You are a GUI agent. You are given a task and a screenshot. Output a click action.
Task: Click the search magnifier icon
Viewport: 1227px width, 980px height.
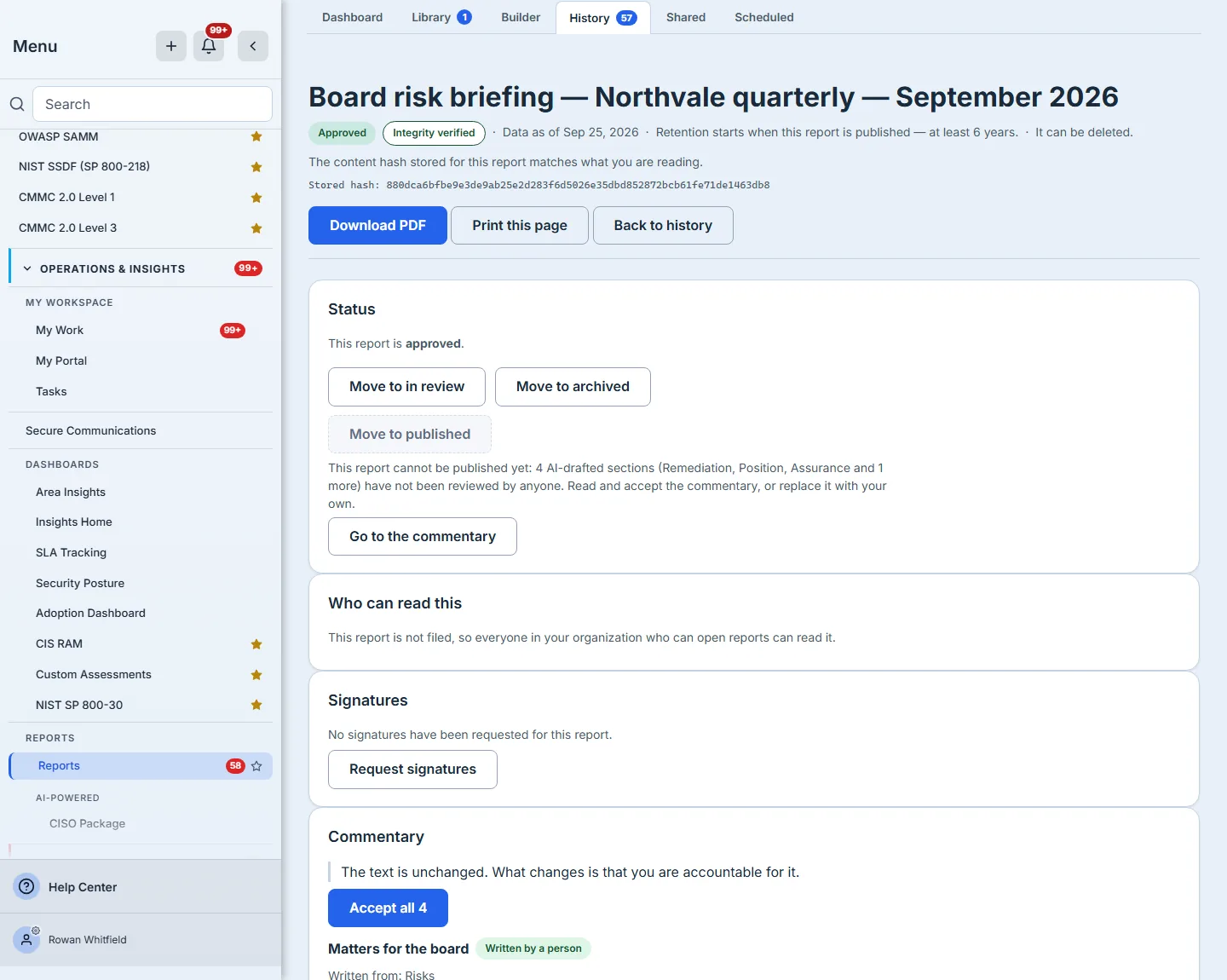pyautogui.click(x=17, y=104)
